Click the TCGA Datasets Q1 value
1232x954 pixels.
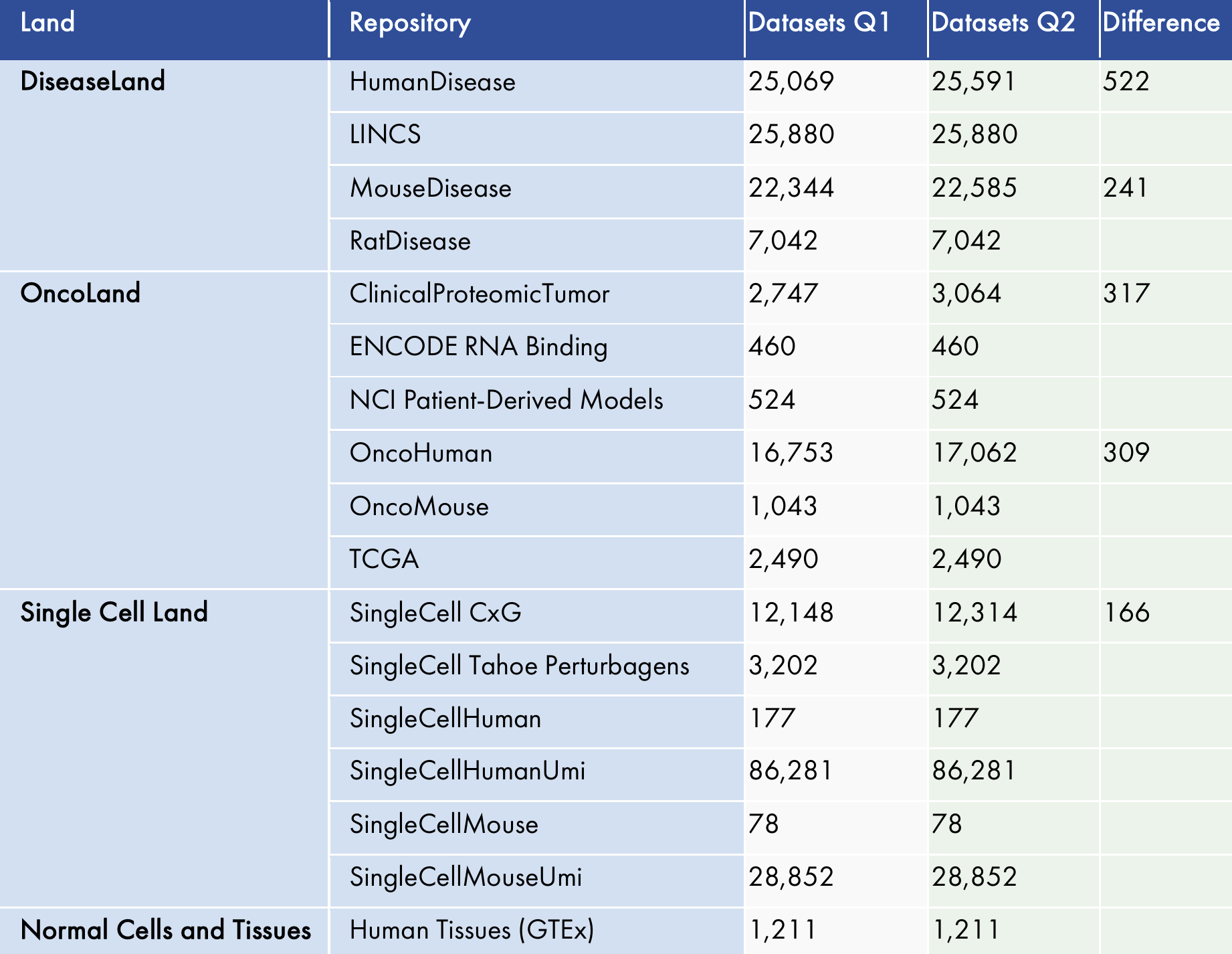(783, 559)
